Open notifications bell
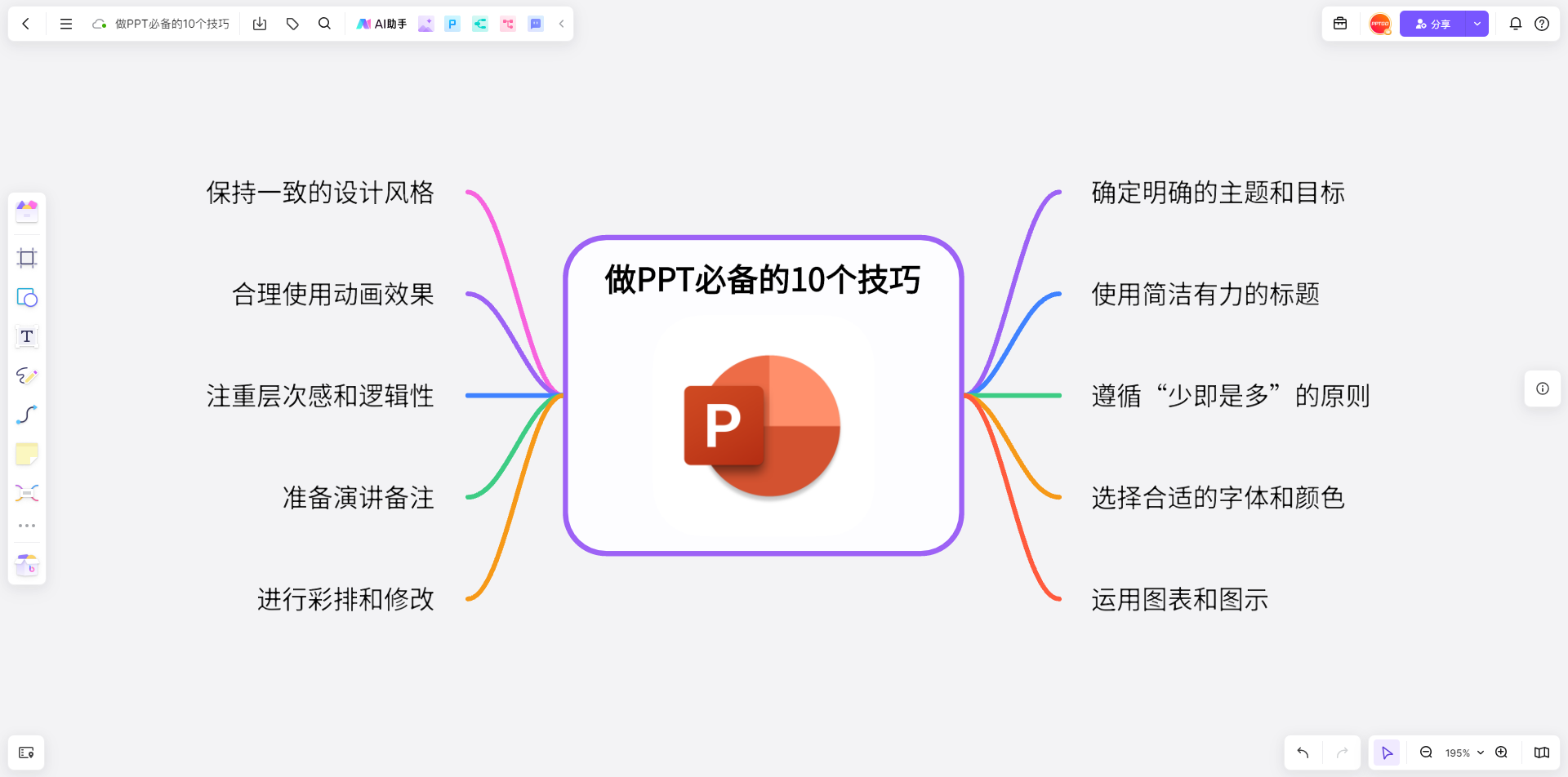This screenshot has height=777, width=1568. 1516,24
